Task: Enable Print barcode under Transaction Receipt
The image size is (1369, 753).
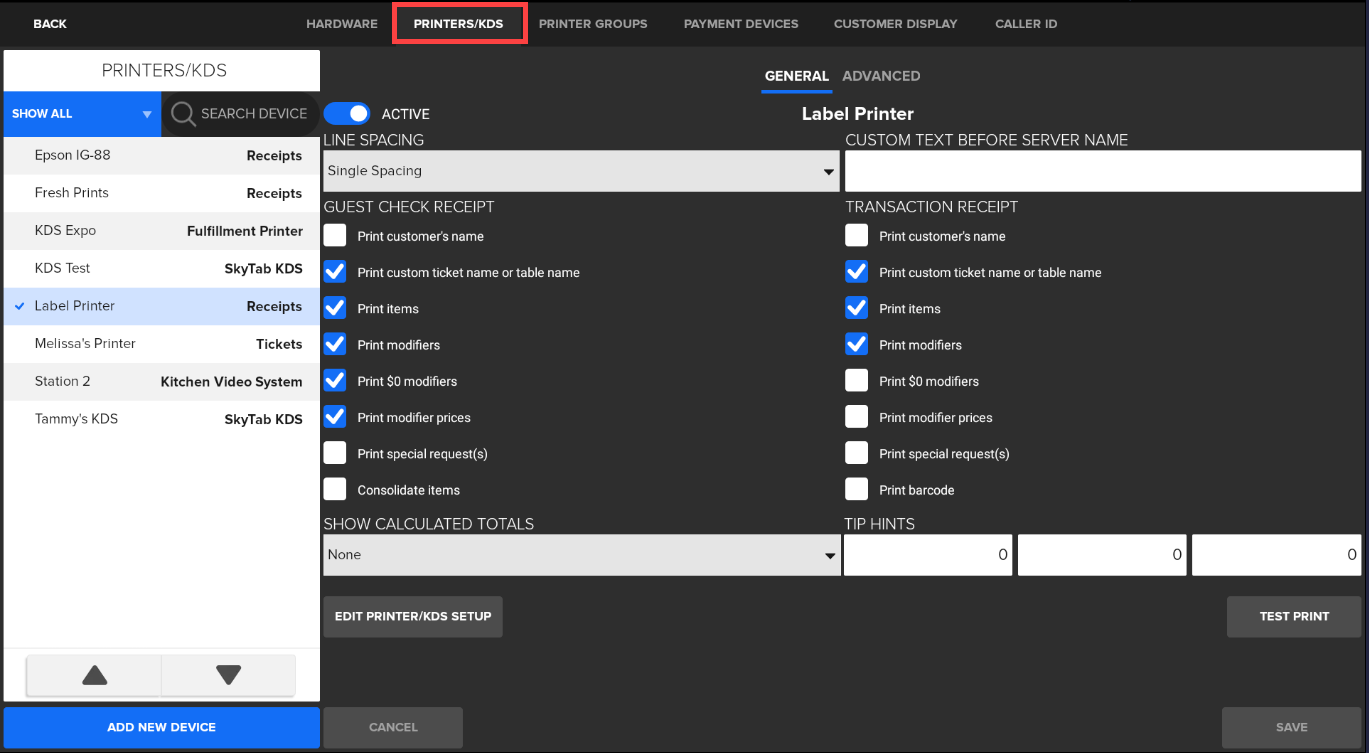Action: coord(857,489)
